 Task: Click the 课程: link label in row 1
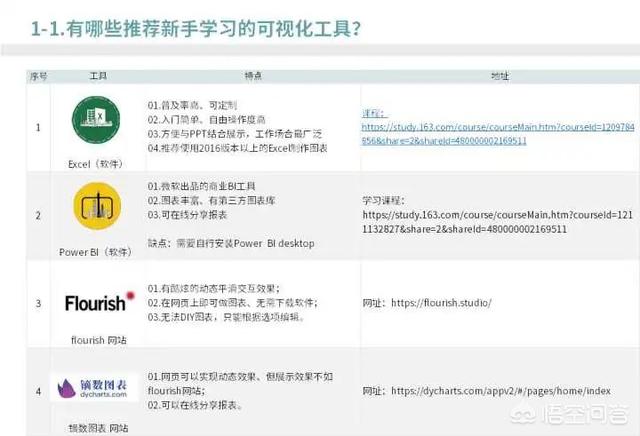pos(374,113)
